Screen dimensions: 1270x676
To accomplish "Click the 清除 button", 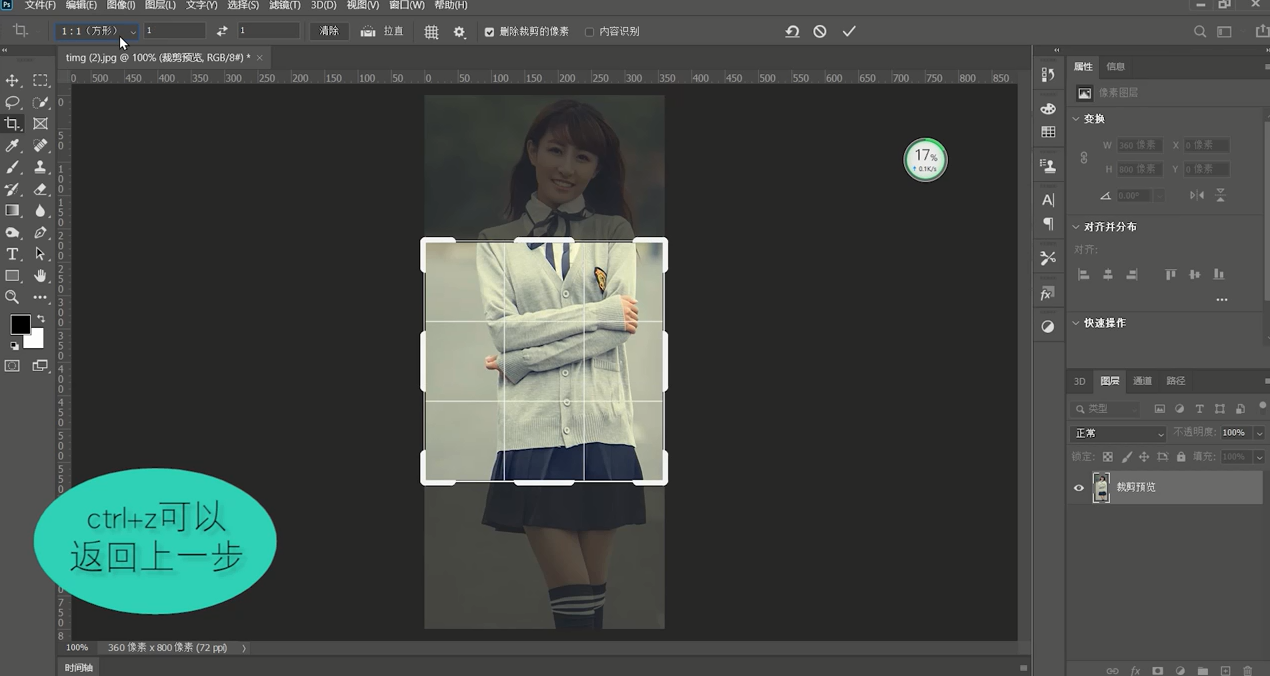I will (x=329, y=32).
